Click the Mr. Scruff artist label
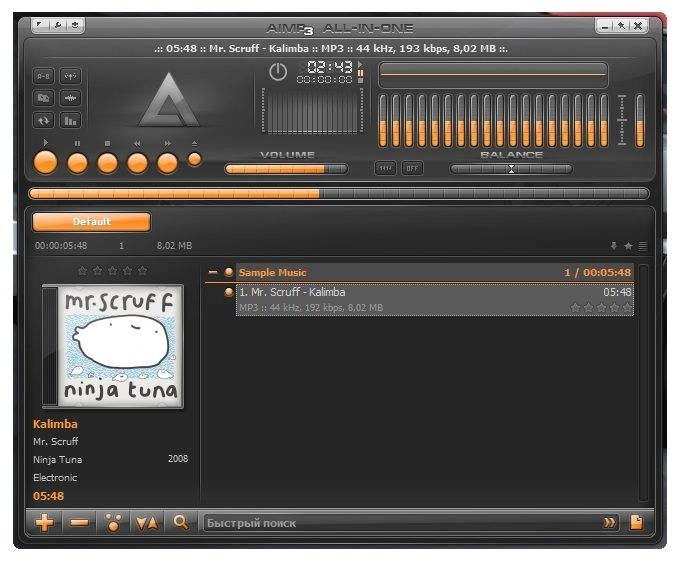This screenshot has height=568, width=684. 55,441
